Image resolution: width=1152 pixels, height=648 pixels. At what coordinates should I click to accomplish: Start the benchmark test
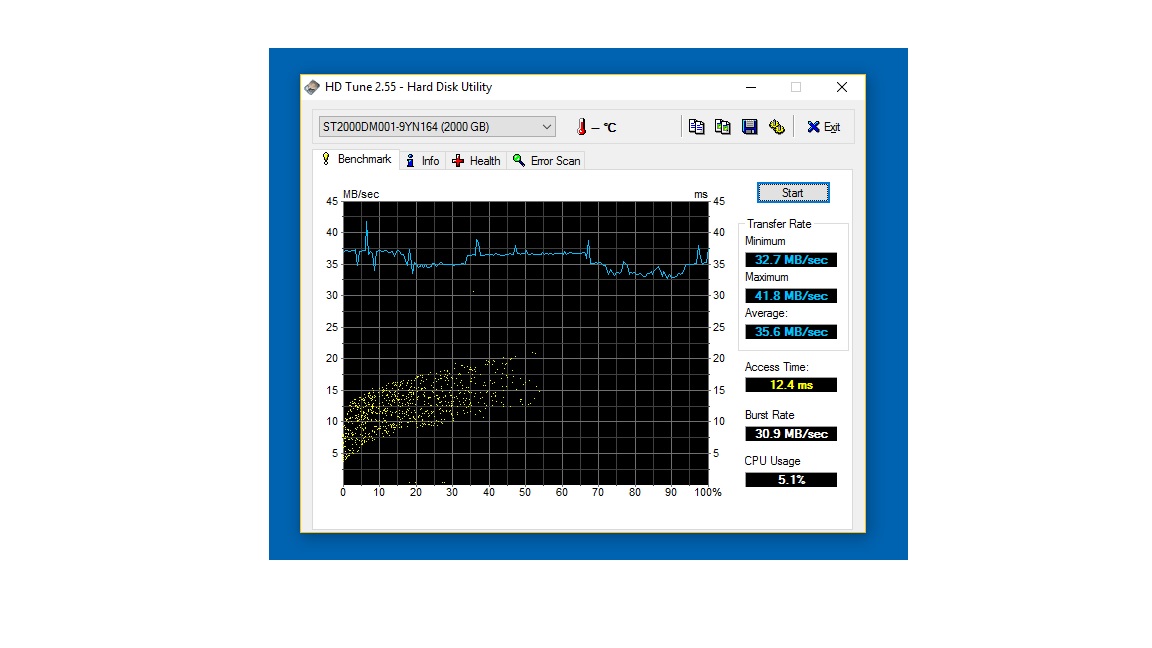click(x=793, y=192)
